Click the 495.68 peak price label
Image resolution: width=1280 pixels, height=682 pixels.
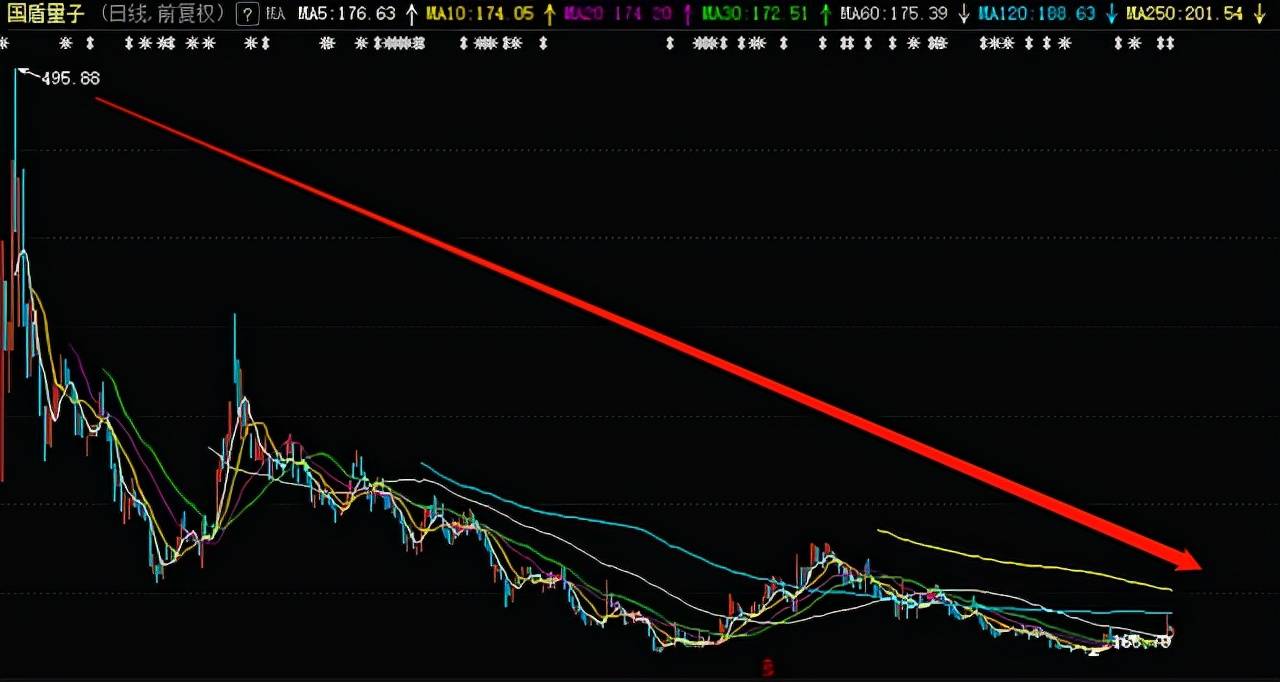point(70,79)
